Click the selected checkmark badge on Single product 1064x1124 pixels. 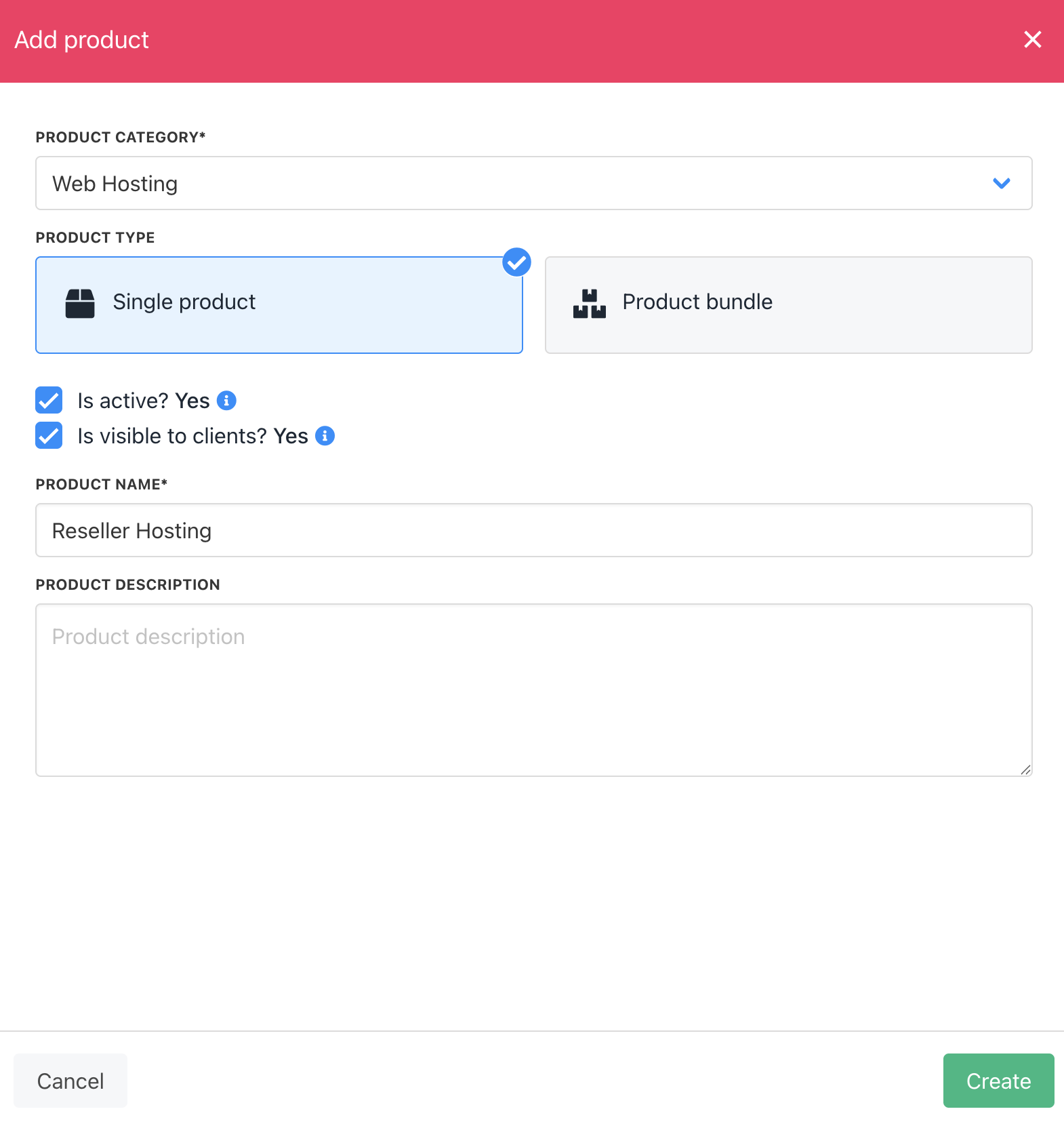pos(516,262)
